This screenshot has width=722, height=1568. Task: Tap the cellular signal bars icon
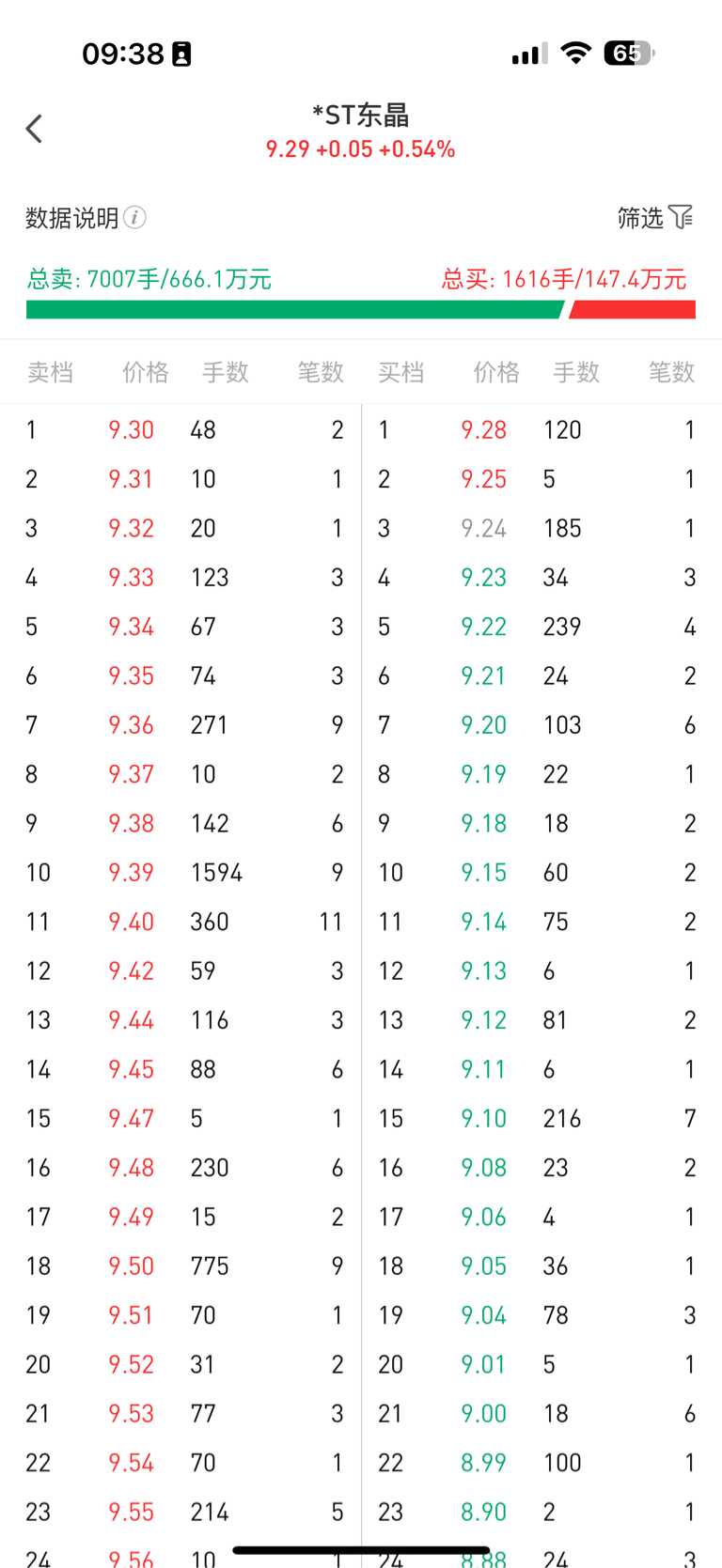point(529,54)
